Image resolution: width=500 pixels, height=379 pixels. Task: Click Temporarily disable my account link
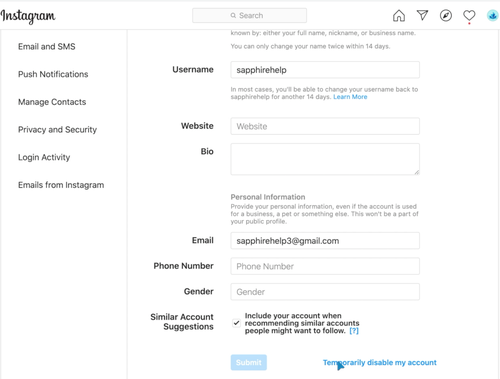click(380, 363)
